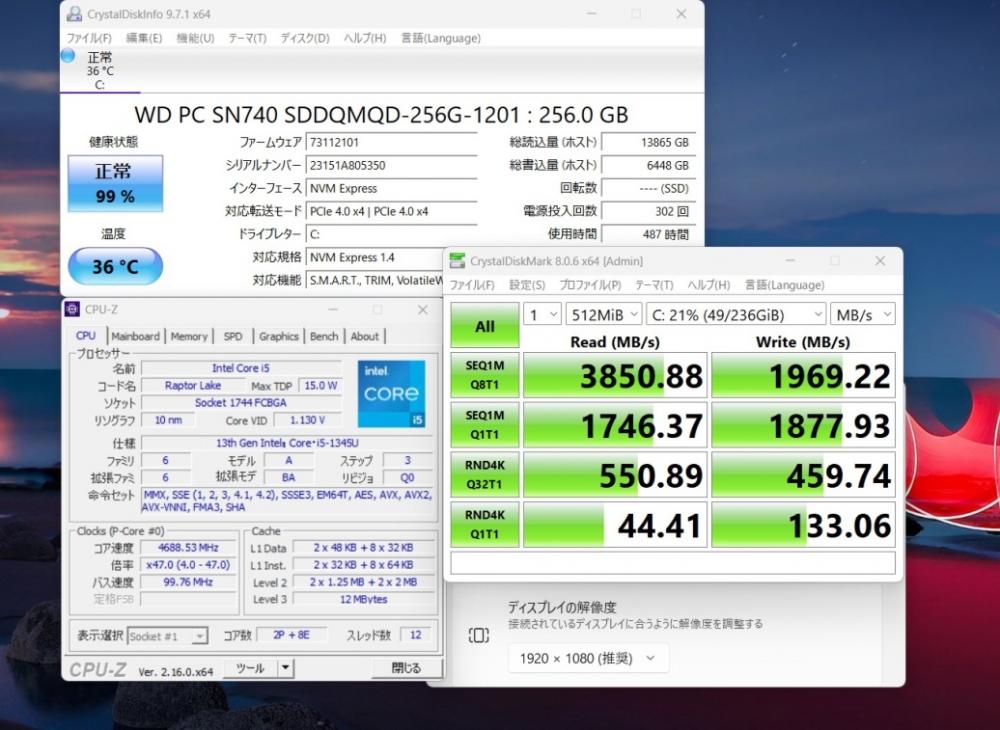This screenshot has width=1000, height=730.
Task: Click the core speed value 4688.53 MHz
Action: (x=188, y=548)
